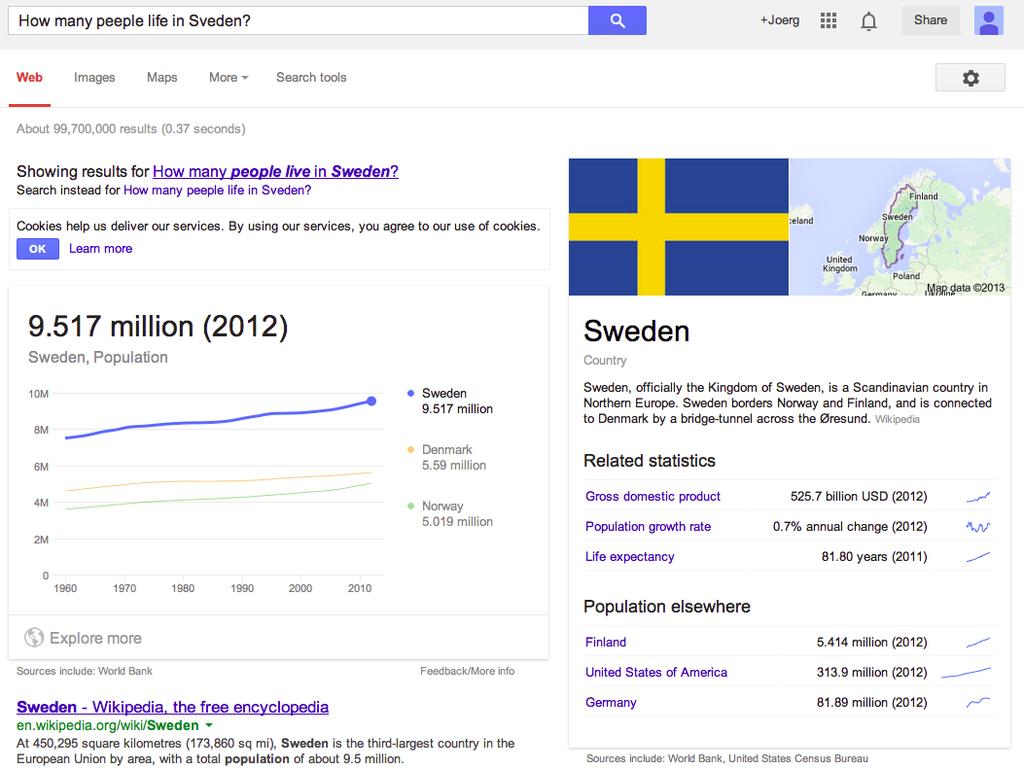1024x769 pixels.
Task: Open the Gross domestic product sparkline chart
Action: (x=978, y=497)
